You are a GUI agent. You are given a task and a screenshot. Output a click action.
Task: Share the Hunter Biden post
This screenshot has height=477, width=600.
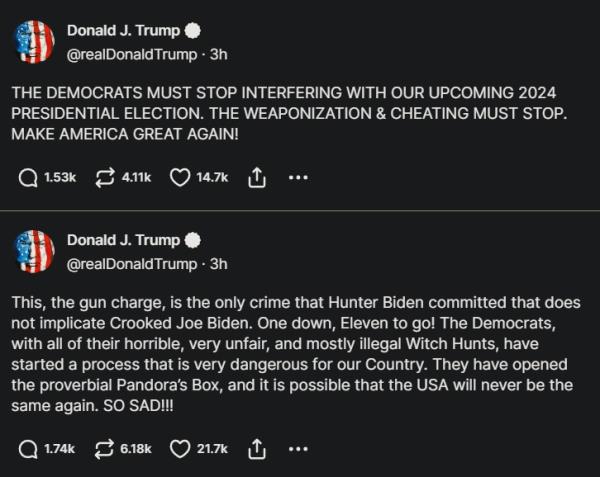tap(256, 449)
